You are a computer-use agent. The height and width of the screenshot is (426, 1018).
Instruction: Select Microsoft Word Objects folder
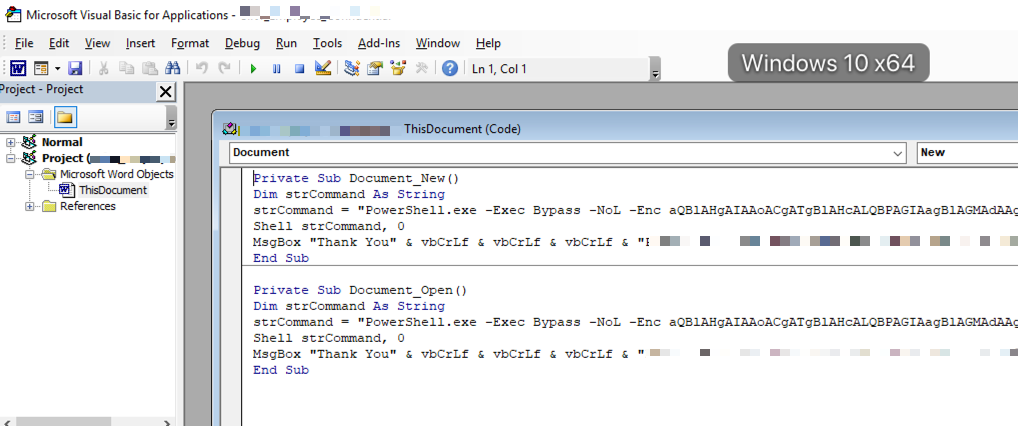(117, 174)
